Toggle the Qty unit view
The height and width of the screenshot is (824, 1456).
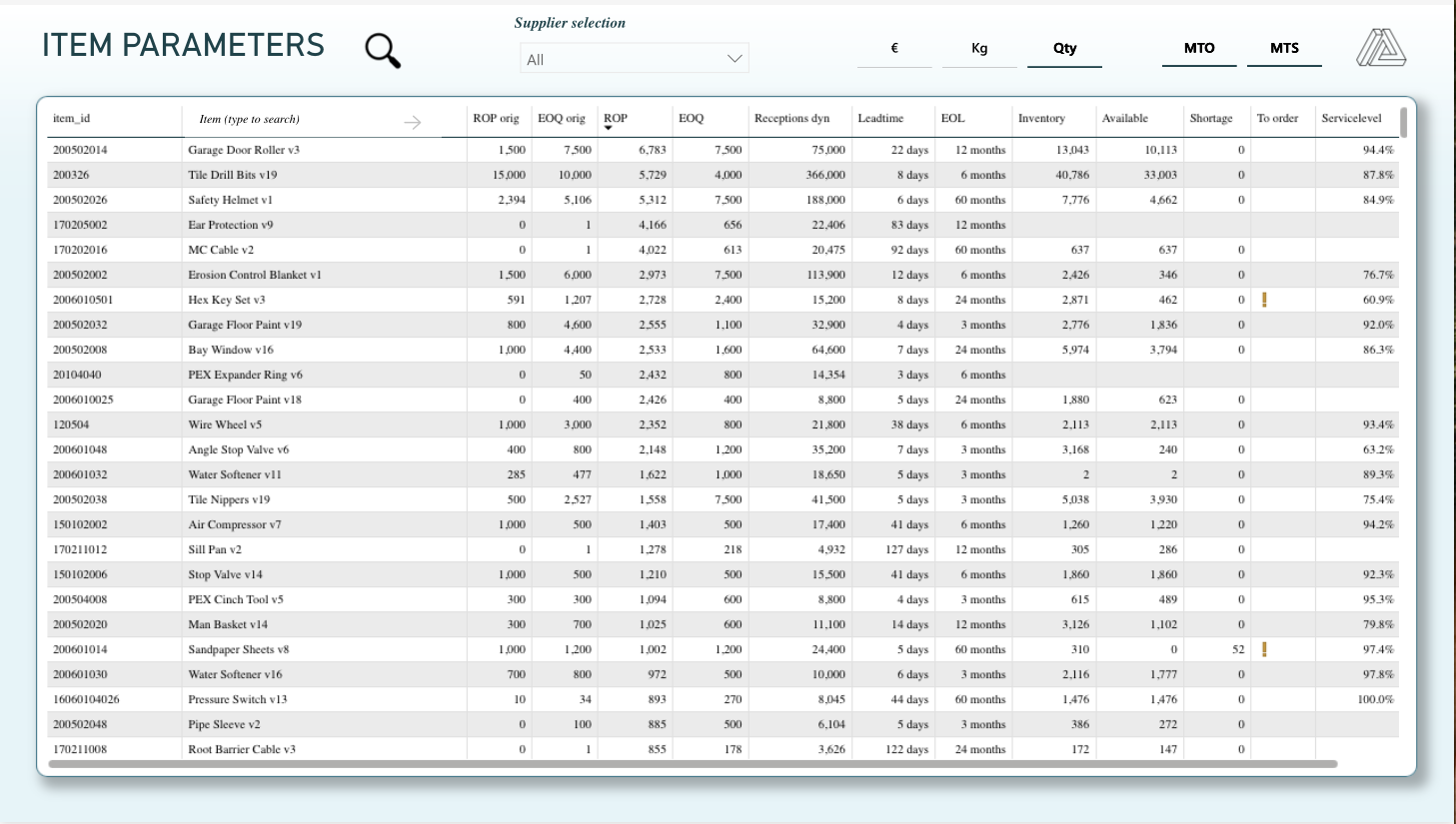[x=1064, y=47]
